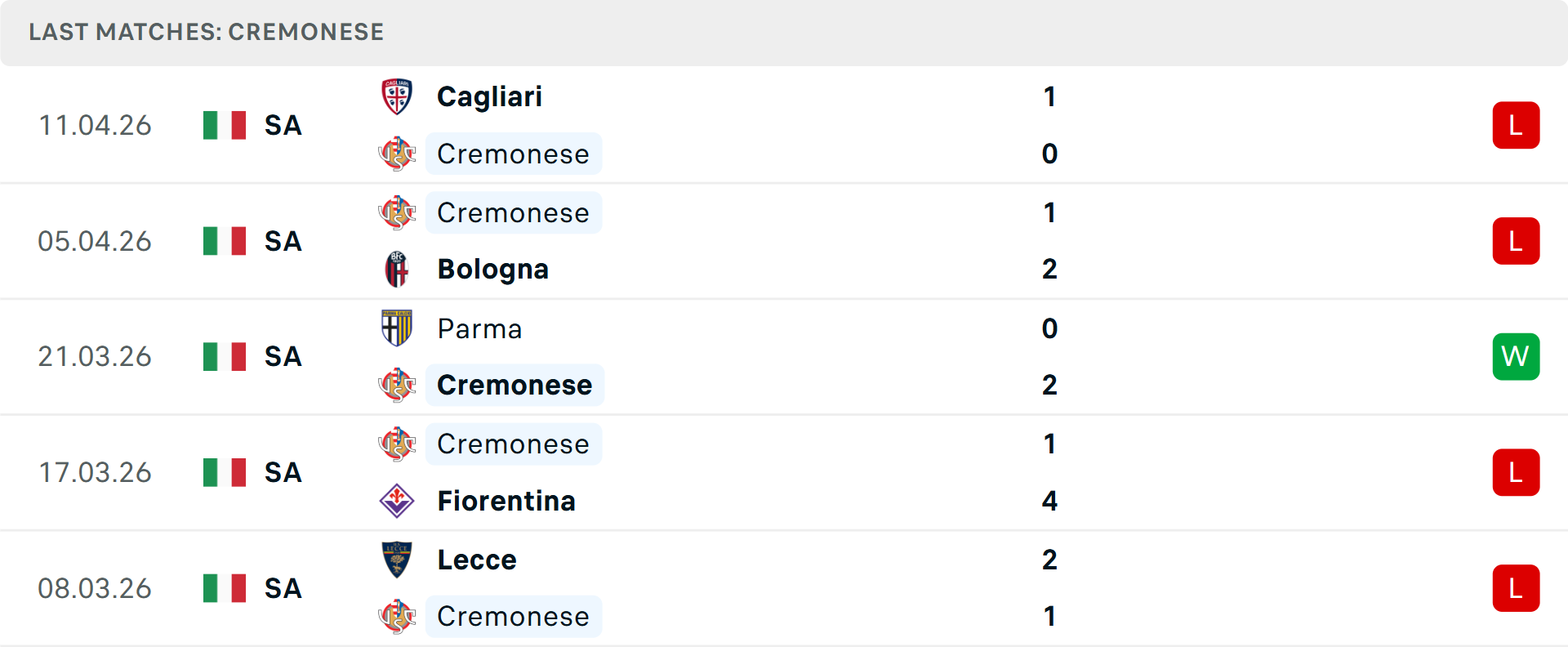1568x647 pixels.
Task: Open the Fiorentina team link
Action: (x=506, y=501)
